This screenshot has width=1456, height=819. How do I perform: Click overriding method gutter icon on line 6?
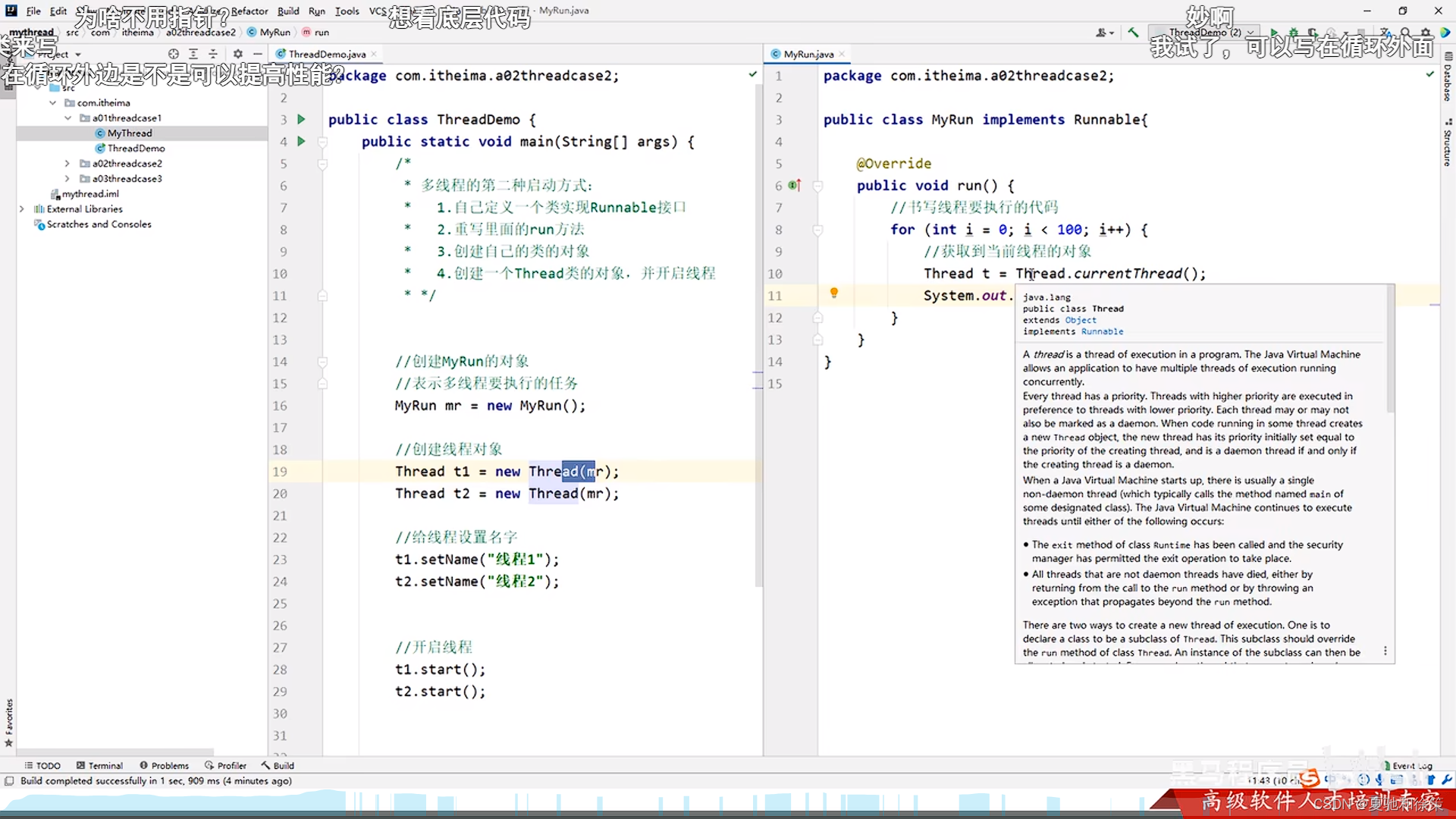794,185
